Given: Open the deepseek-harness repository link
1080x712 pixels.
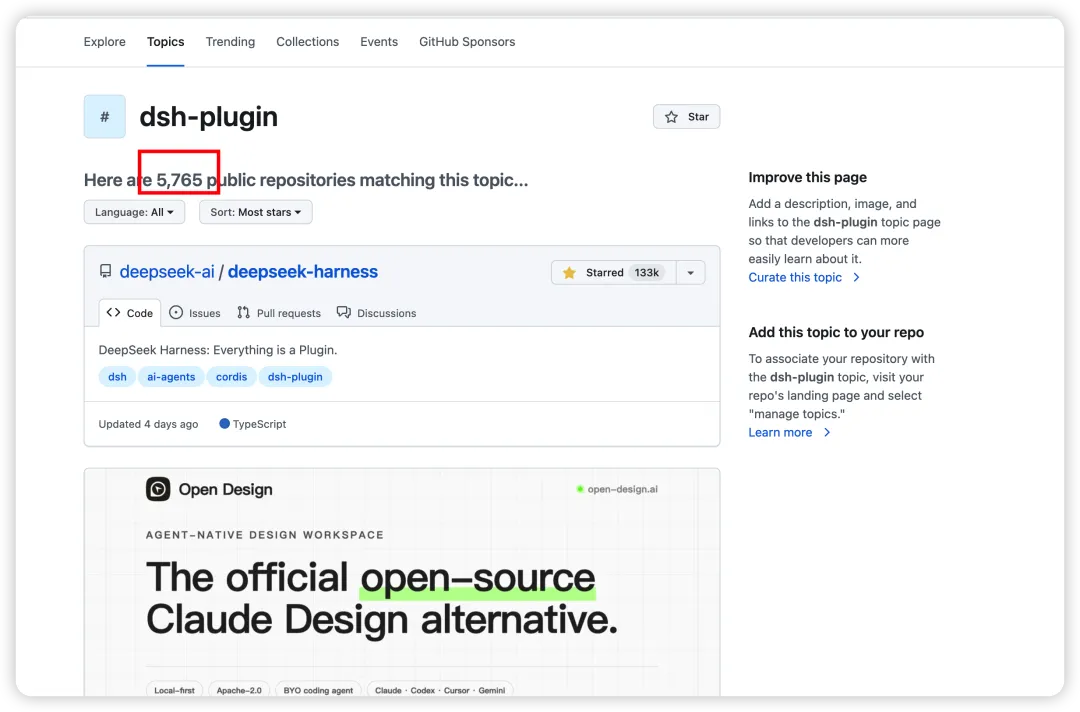Looking at the screenshot, I should [x=302, y=272].
